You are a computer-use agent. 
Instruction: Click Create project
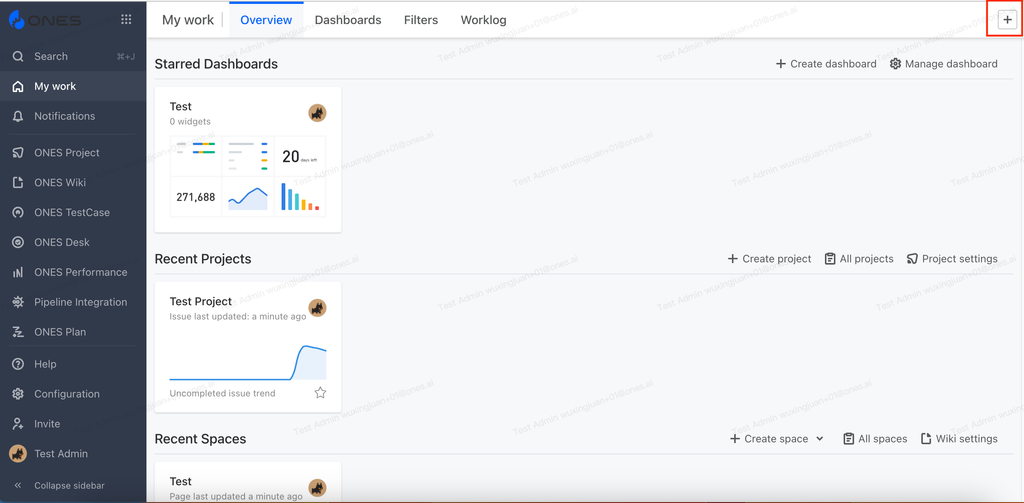769,259
